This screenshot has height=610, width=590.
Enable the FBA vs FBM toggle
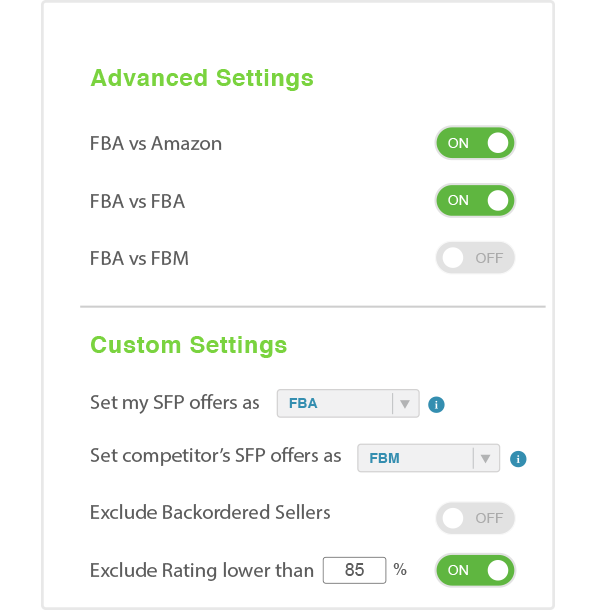475,258
